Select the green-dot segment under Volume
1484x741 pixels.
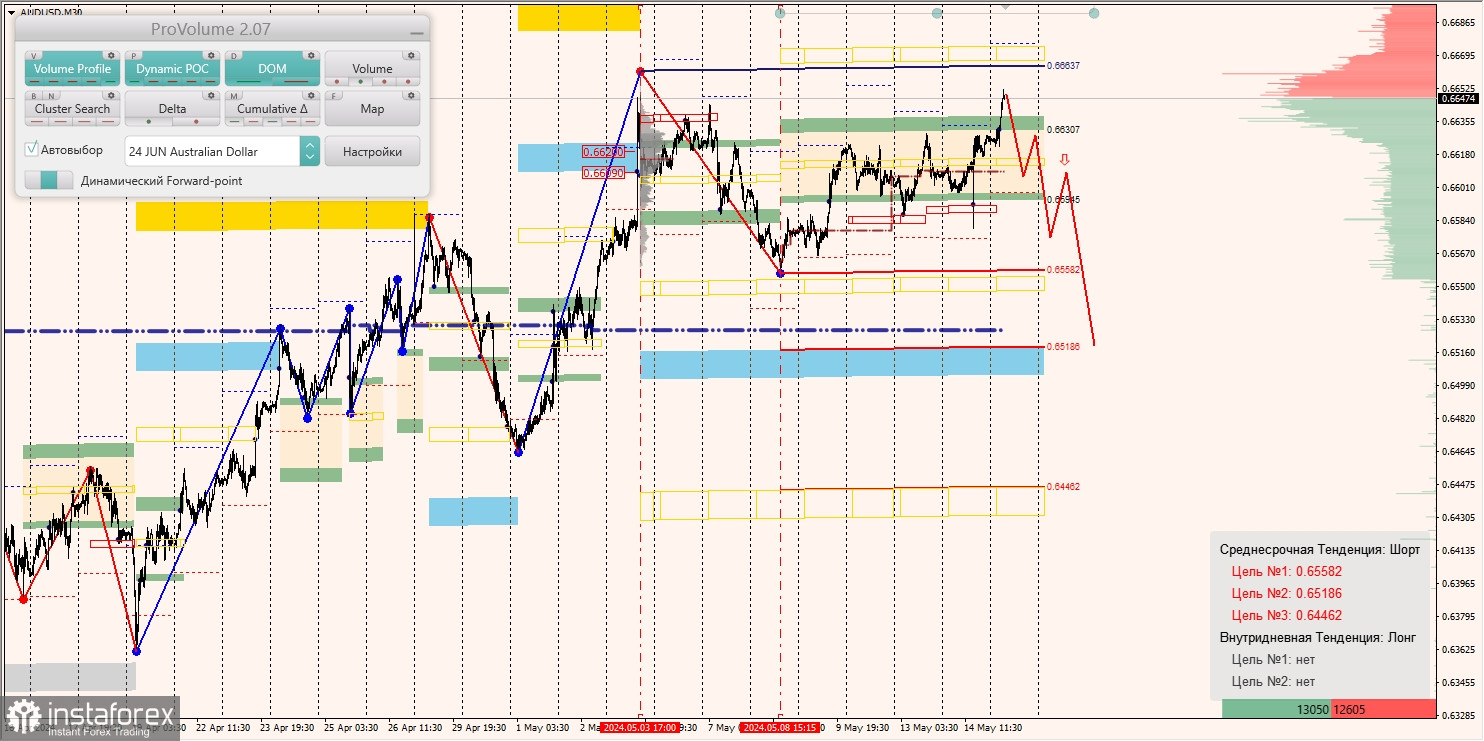360,81
